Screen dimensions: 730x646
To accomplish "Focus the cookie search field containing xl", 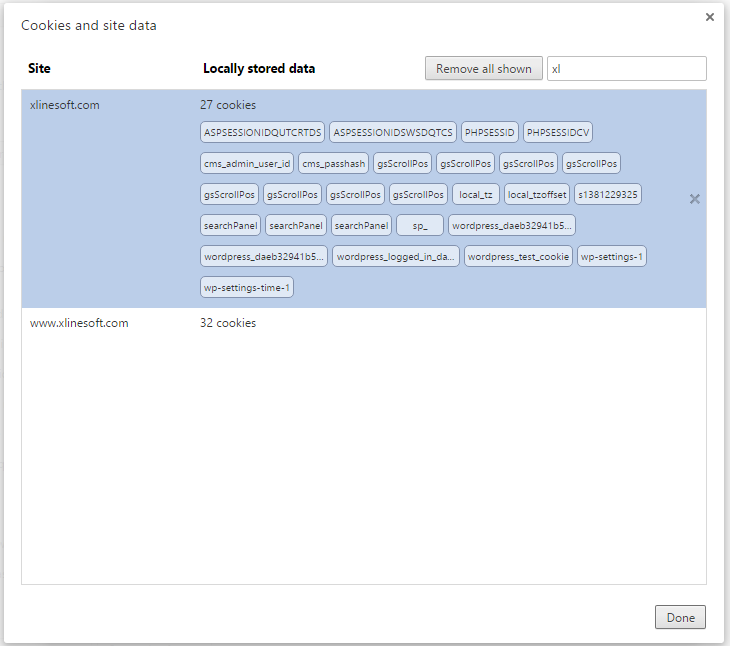I will click(x=626, y=68).
